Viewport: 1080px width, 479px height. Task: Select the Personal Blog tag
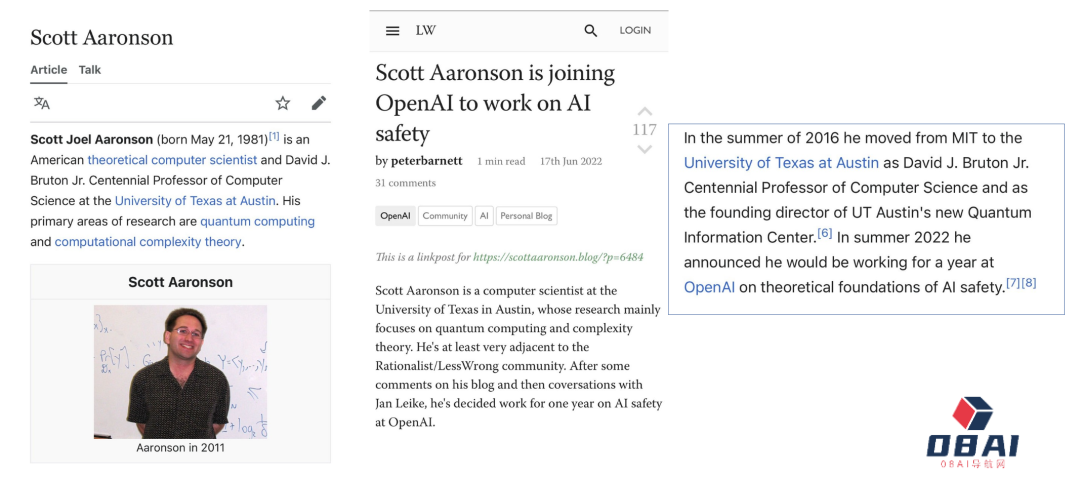tap(527, 216)
